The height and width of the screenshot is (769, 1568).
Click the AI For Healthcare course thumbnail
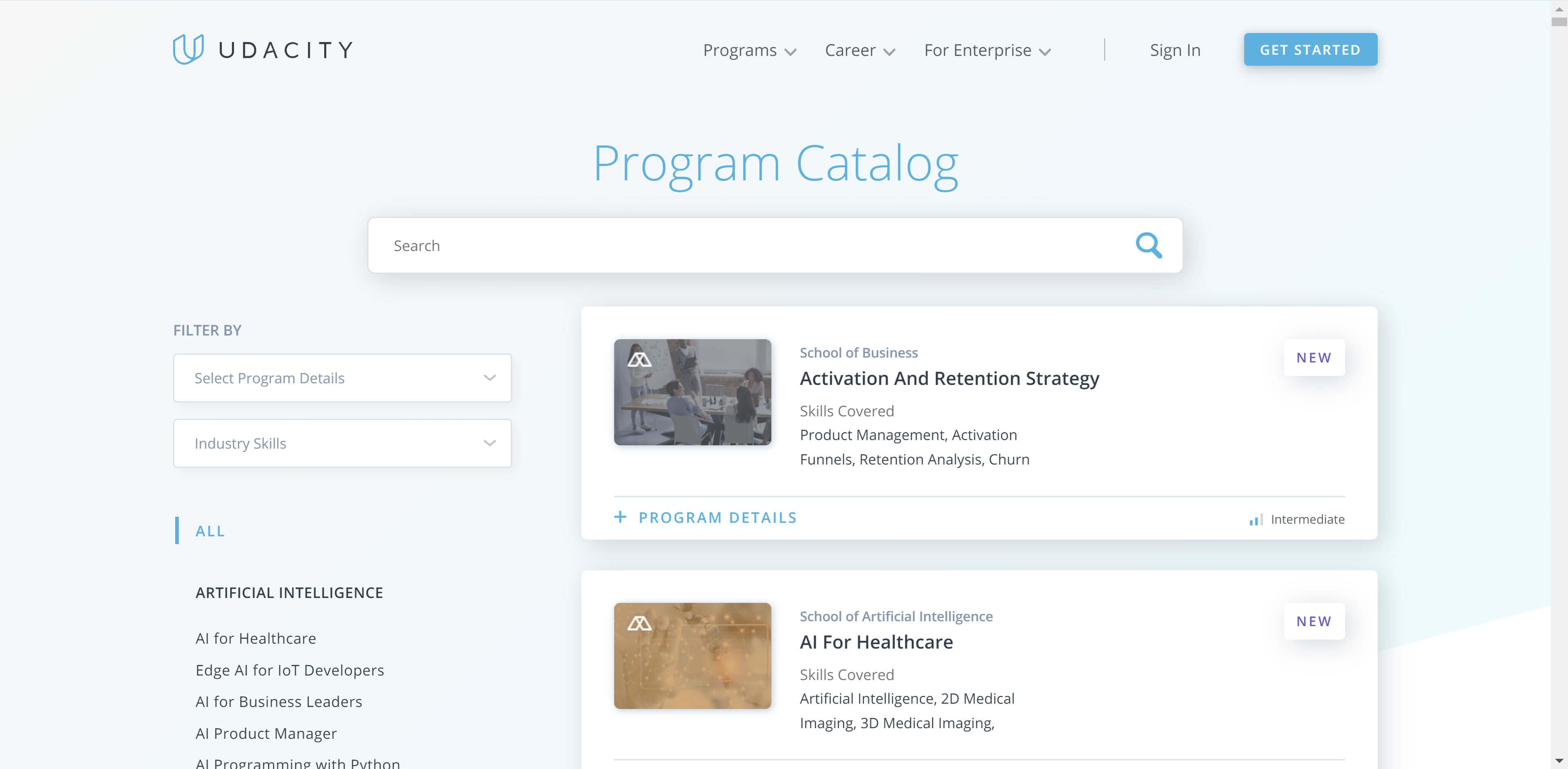(693, 655)
